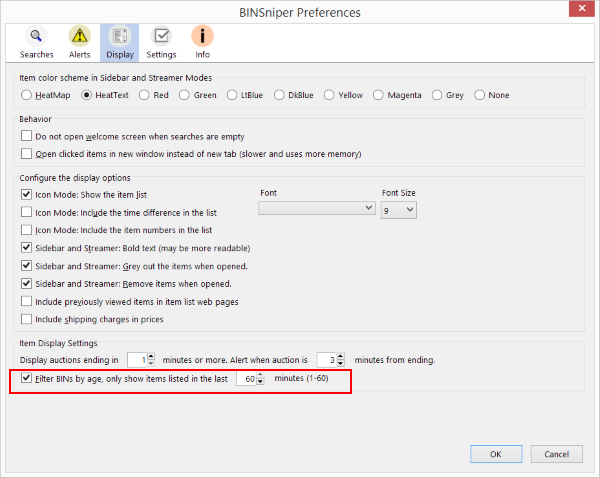This screenshot has height=478, width=600.
Task: Open the Searches preferences section
Action: 36,42
